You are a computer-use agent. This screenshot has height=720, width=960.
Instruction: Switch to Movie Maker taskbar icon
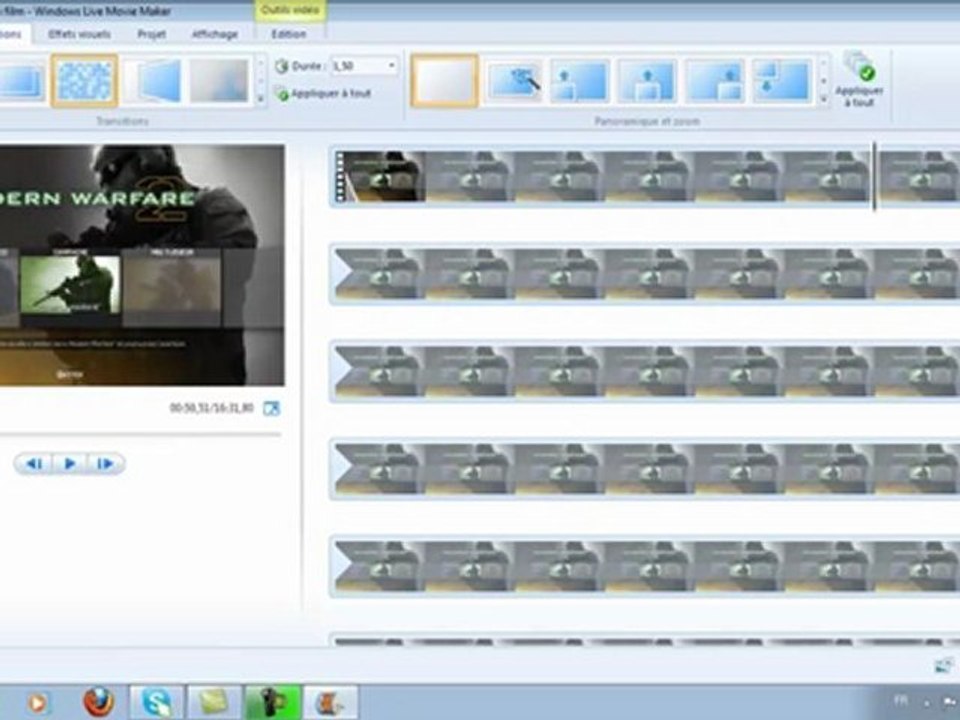tap(331, 702)
